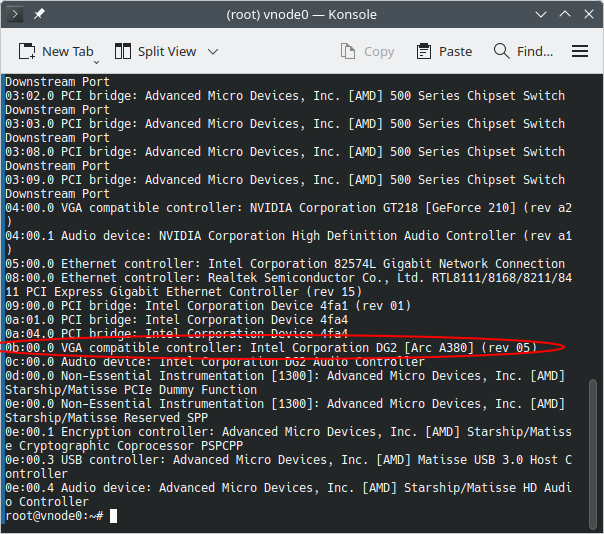Click the 0c:00.0 DG2 Audio Controller line

tap(215, 362)
